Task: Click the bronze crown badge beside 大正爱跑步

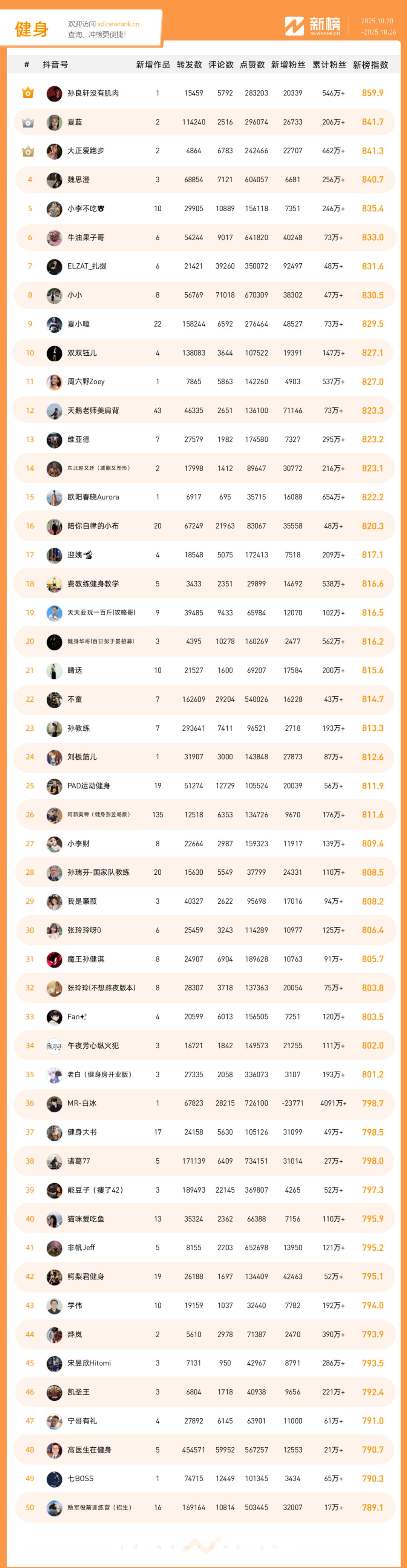Action: click(x=28, y=151)
